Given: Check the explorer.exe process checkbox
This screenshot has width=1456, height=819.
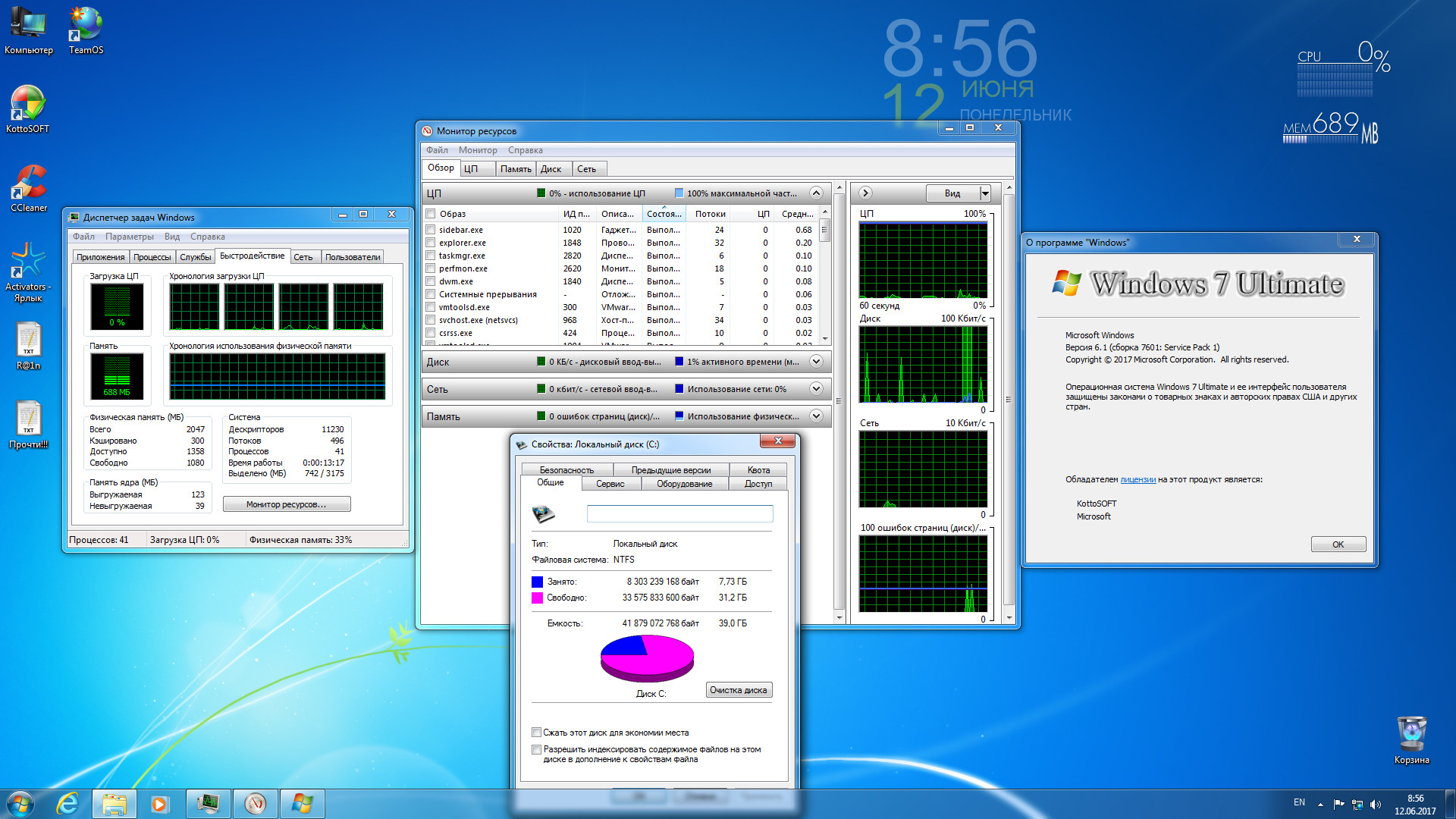Looking at the screenshot, I should [430, 243].
